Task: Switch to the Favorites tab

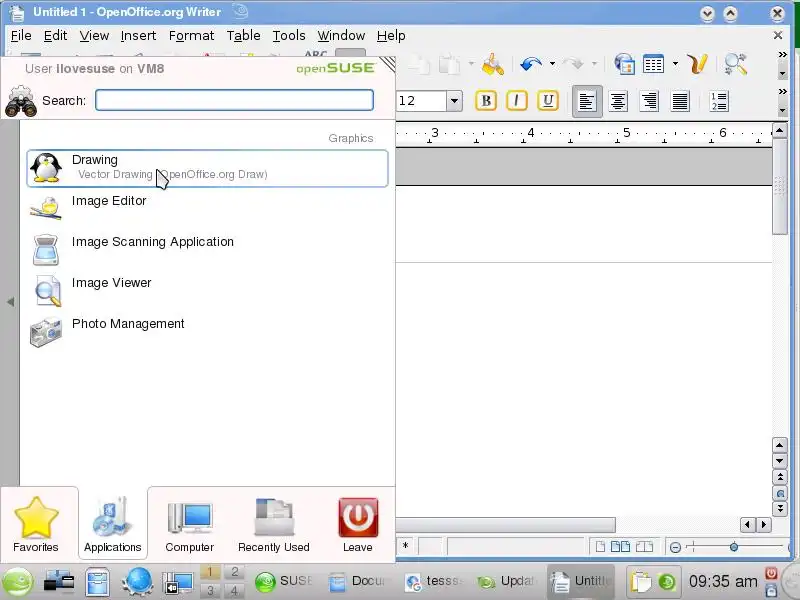Action: 36,524
